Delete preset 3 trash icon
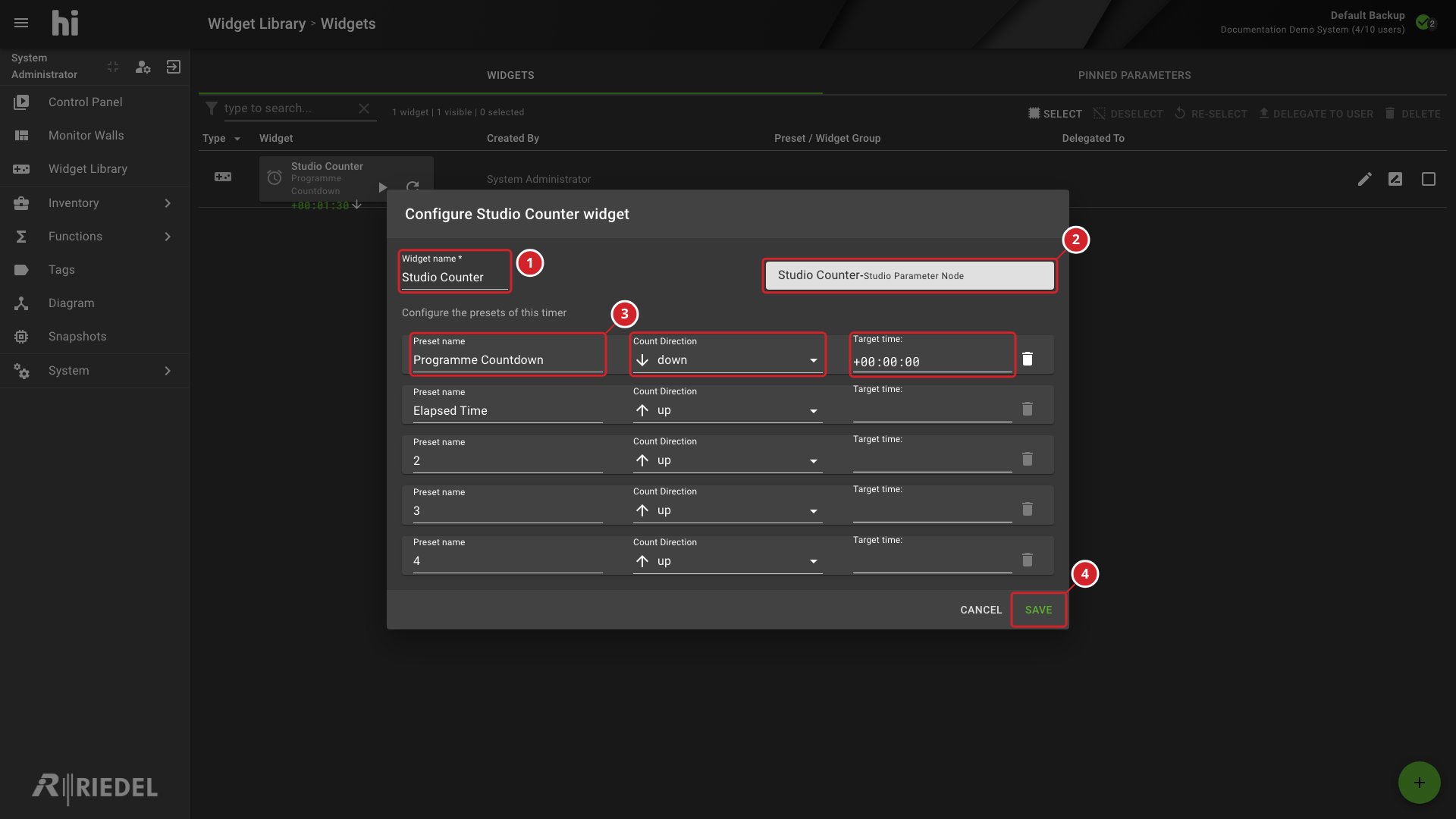Viewport: 1456px width, 819px height. tap(1028, 509)
